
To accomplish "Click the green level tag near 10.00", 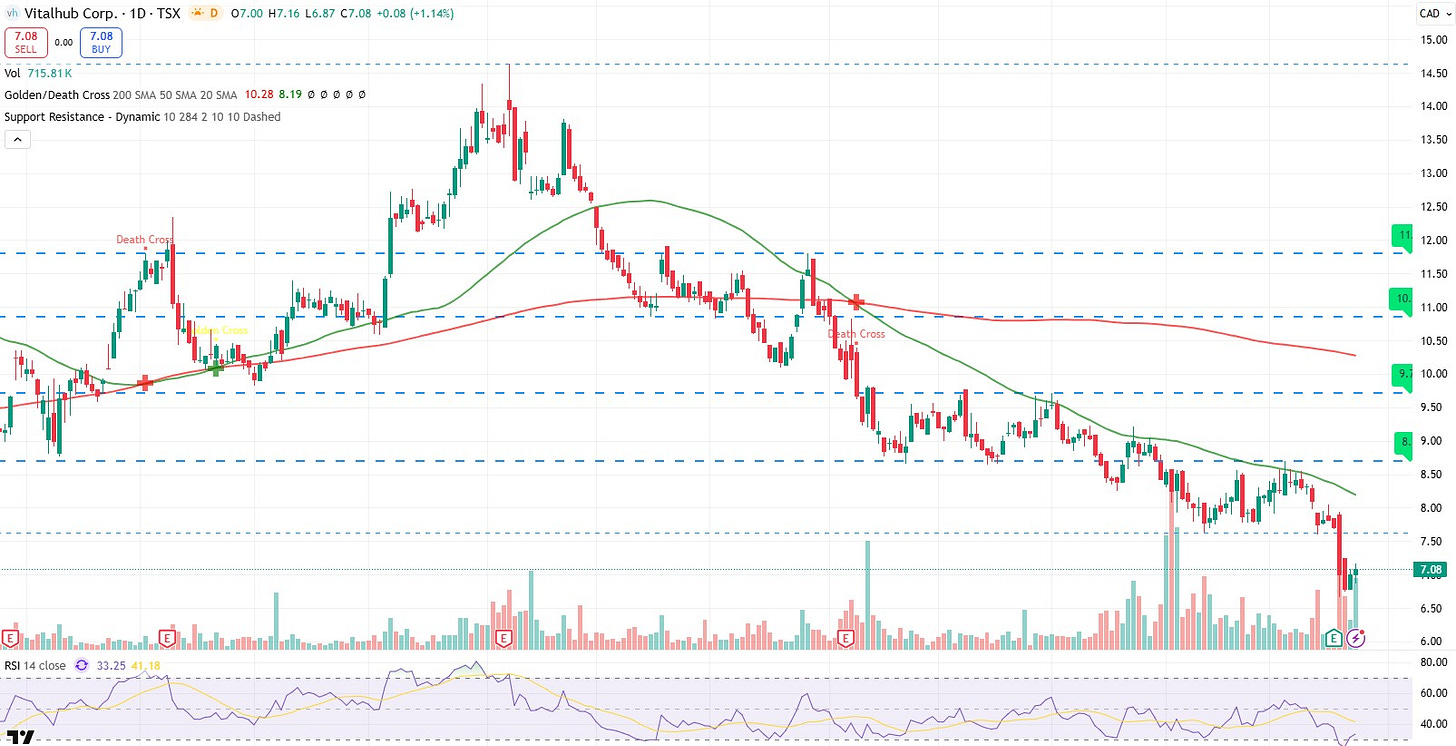I will click(x=1404, y=376).
